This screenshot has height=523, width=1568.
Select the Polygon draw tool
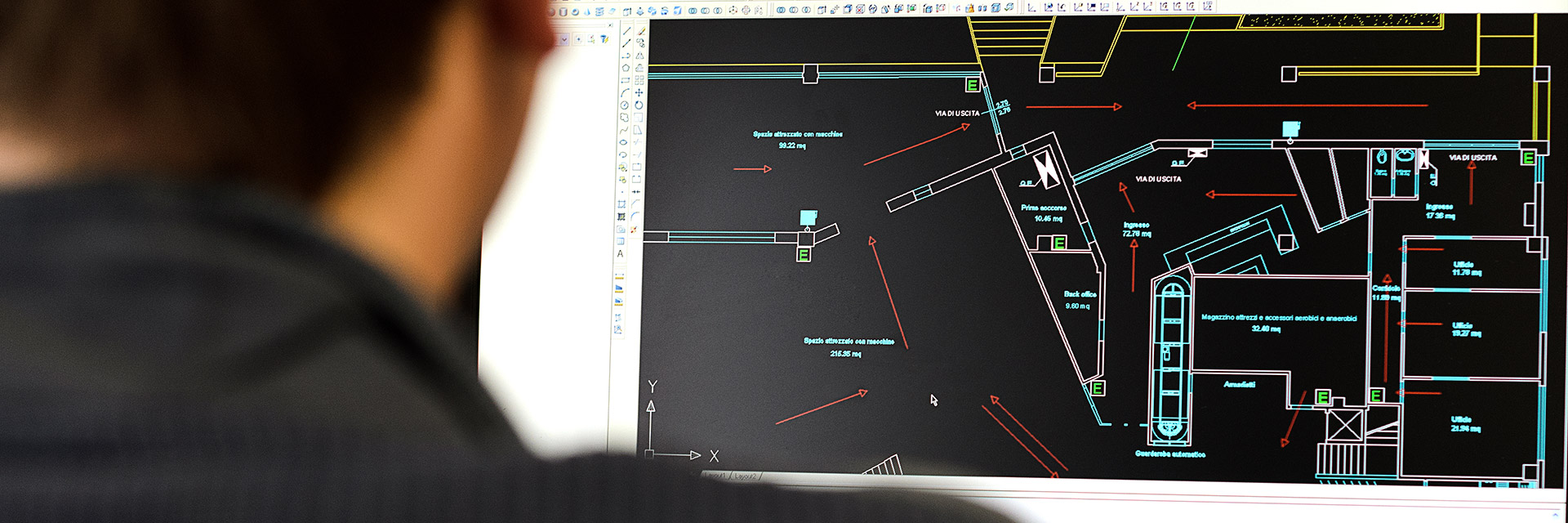[x=626, y=66]
